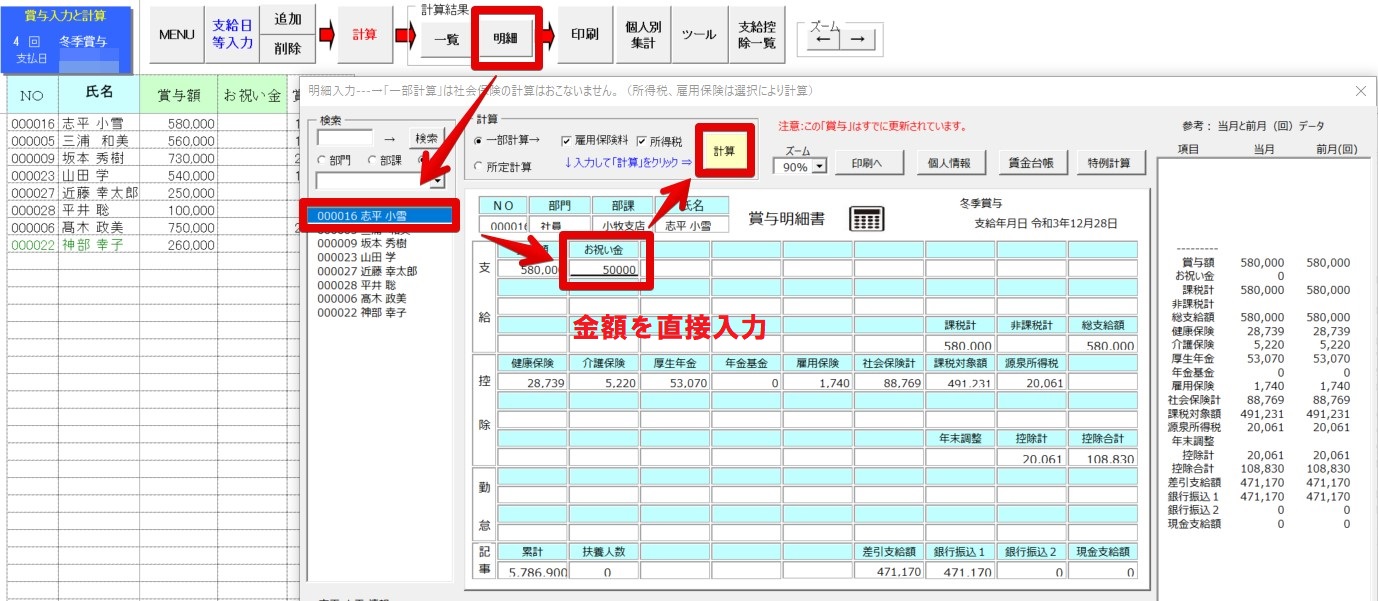Screen dimensions: 1378x601
Task: Open the ツール toolbar button
Action: [698, 35]
